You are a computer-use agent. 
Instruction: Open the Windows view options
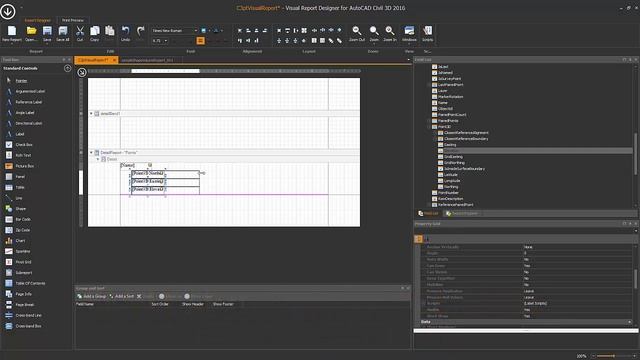tap(409, 33)
